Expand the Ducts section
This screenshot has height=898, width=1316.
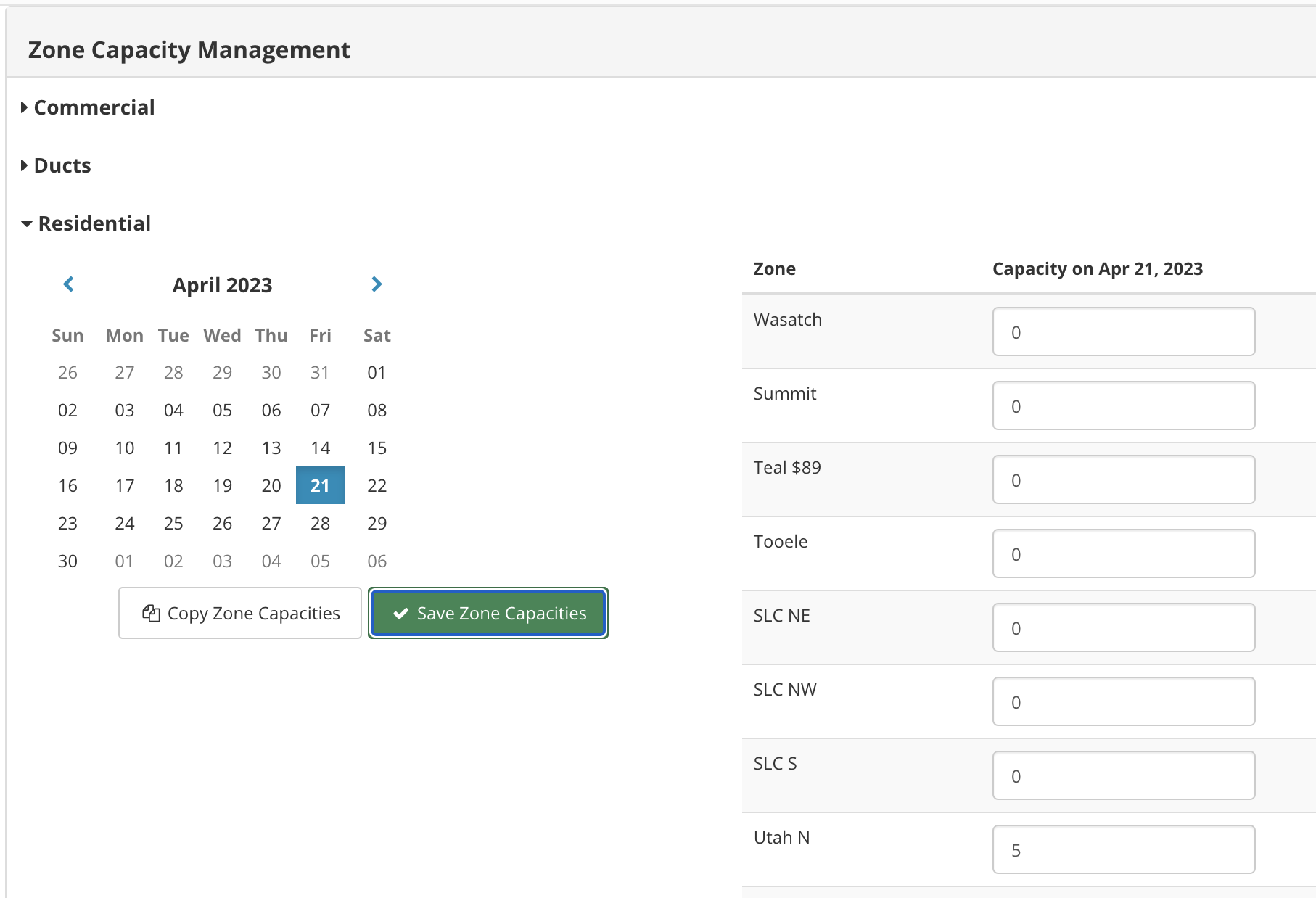[x=56, y=165]
